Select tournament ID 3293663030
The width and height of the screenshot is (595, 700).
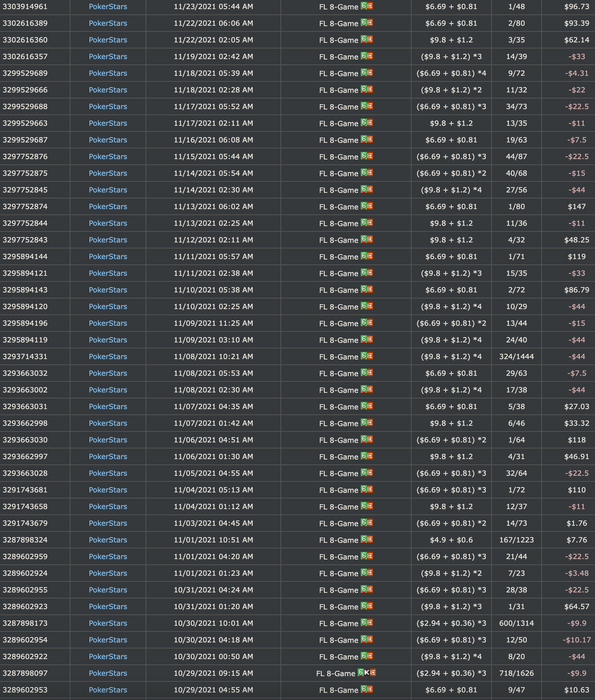click(x=25, y=440)
